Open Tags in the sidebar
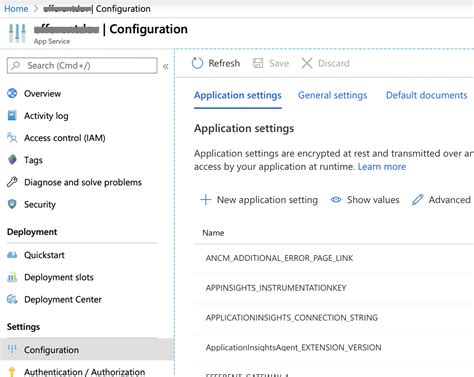Screen dimensions: 474x377 pos(33,160)
